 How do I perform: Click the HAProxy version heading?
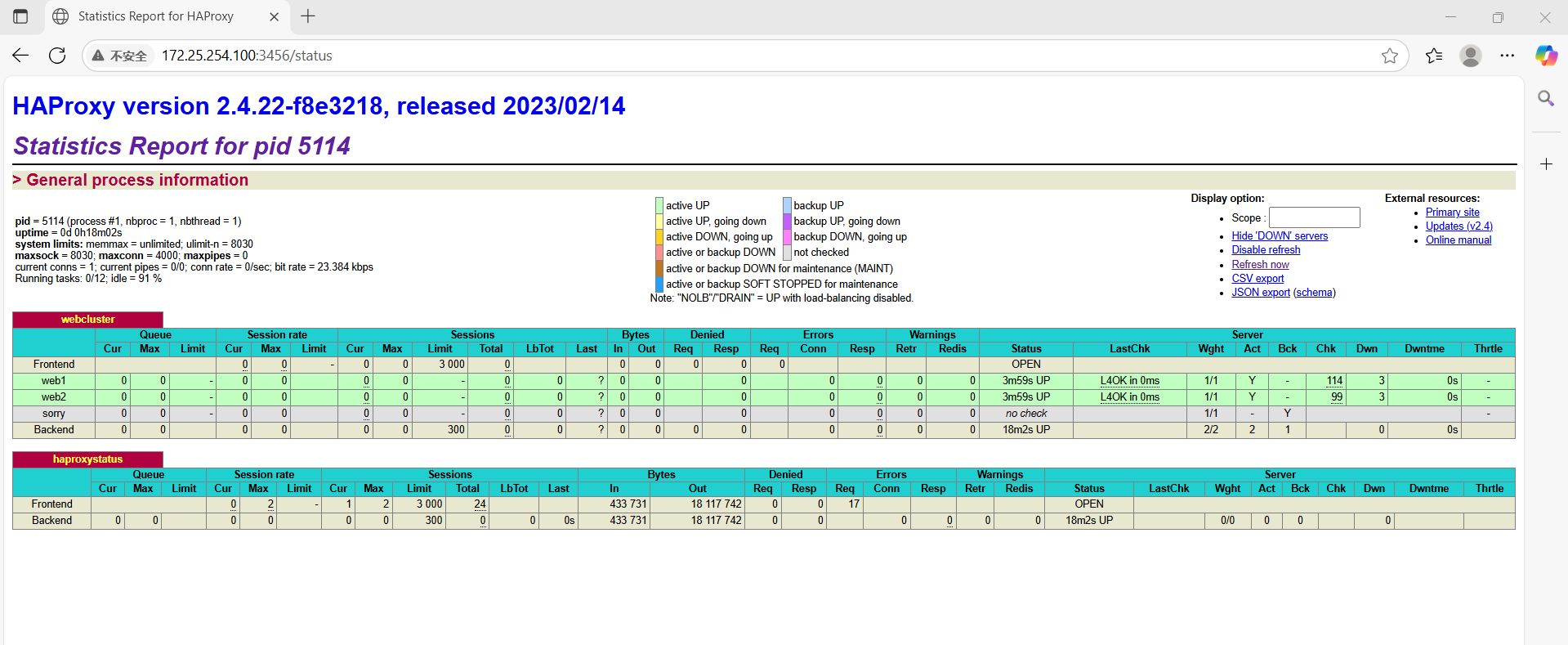tap(319, 106)
